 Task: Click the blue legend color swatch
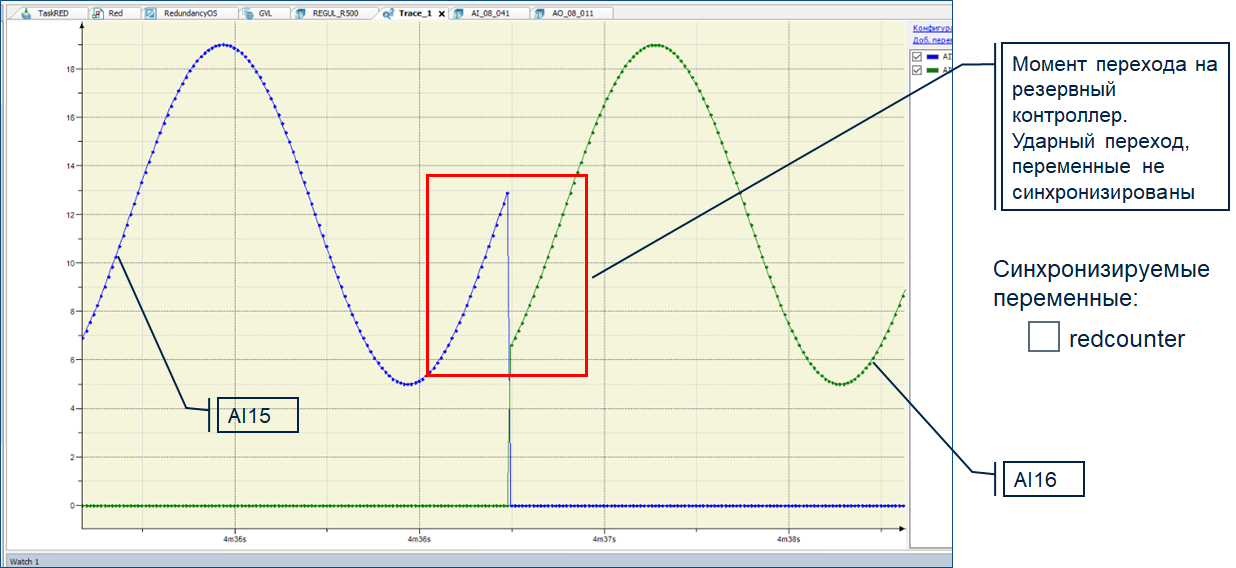point(933,57)
